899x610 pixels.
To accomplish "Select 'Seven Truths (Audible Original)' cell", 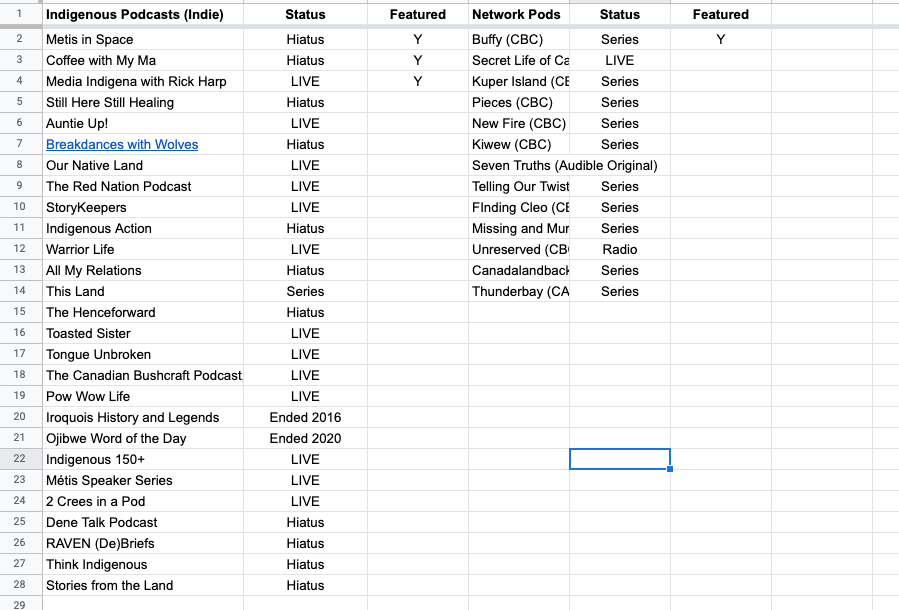I will click(519, 166).
